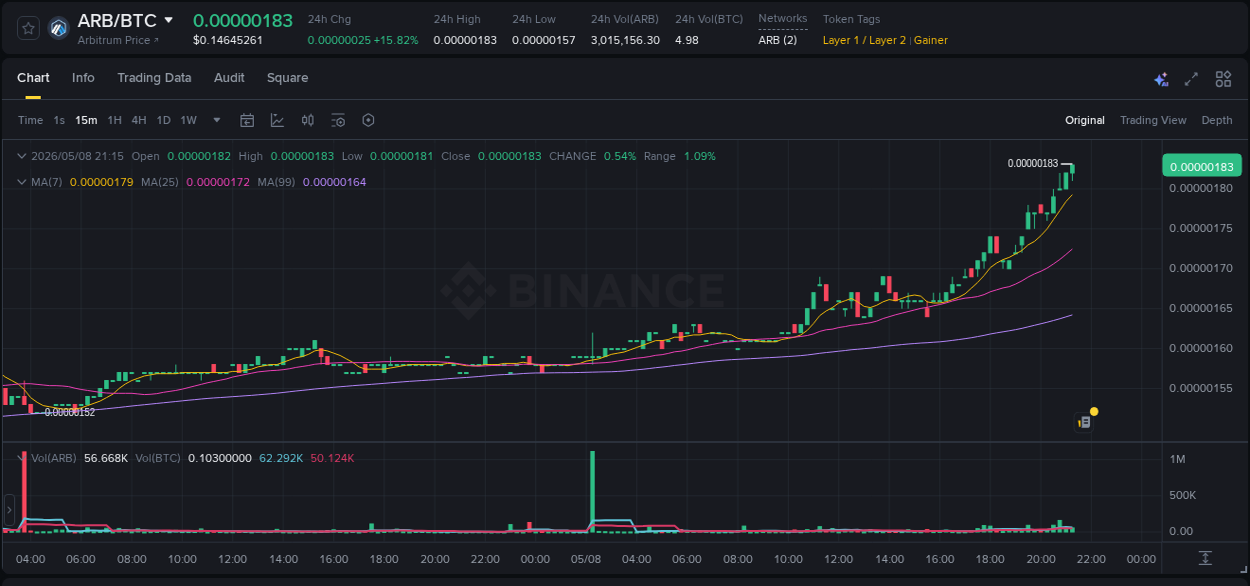Open the technical indicators line-chart icon
The image size is (1250, 586).
coord(277,120)
